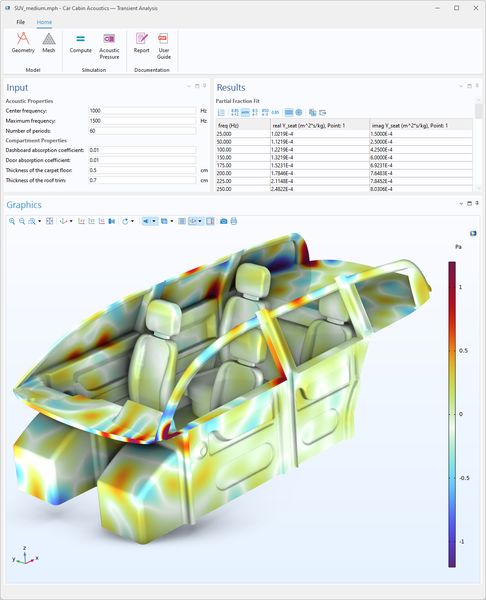
Task: Click the Number of periods field
Action: point(142,131)
